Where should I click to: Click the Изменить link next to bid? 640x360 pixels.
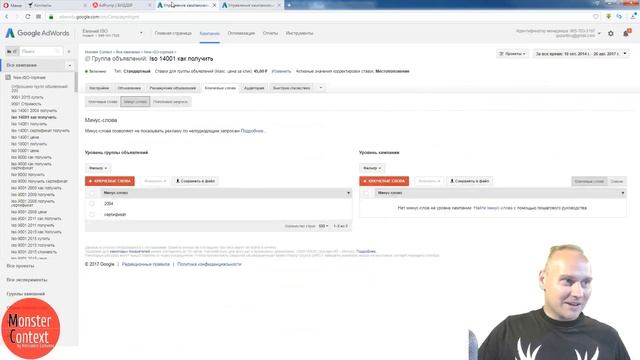[x=281, y=71]
